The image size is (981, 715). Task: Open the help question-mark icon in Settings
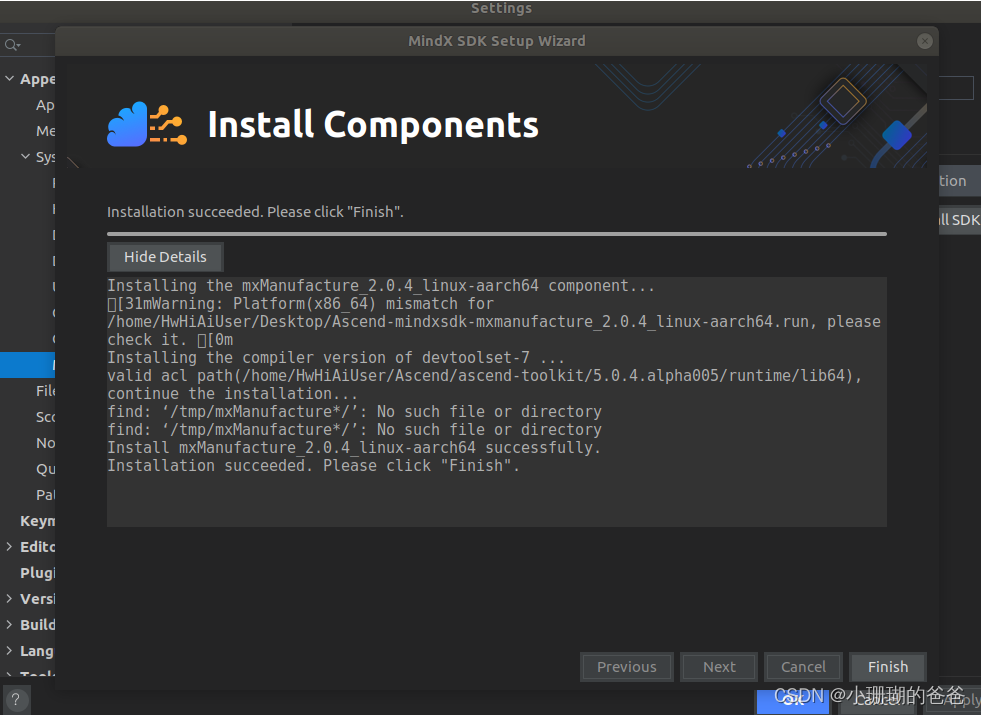pos(16,700)
